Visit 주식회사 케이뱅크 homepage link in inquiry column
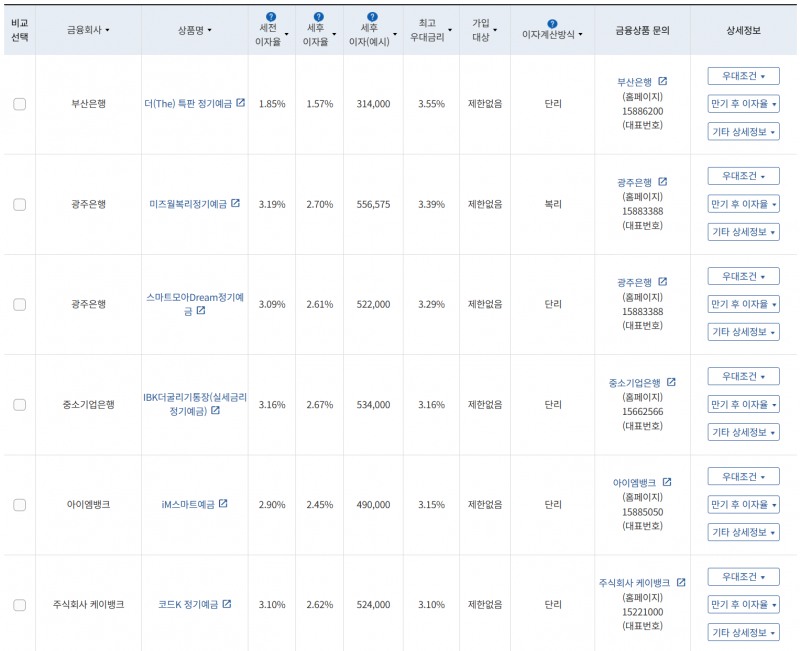This screenshot has height=651, width=800. [634, 583]
